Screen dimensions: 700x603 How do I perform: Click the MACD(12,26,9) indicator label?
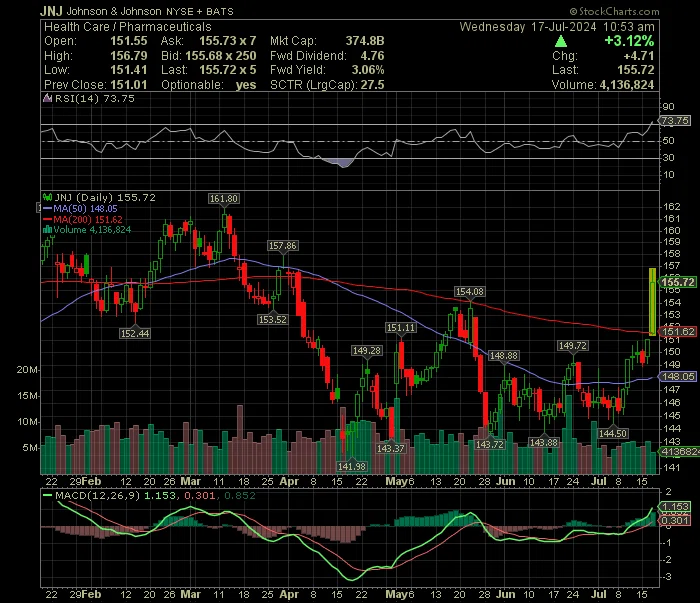[x=98, y=495]
